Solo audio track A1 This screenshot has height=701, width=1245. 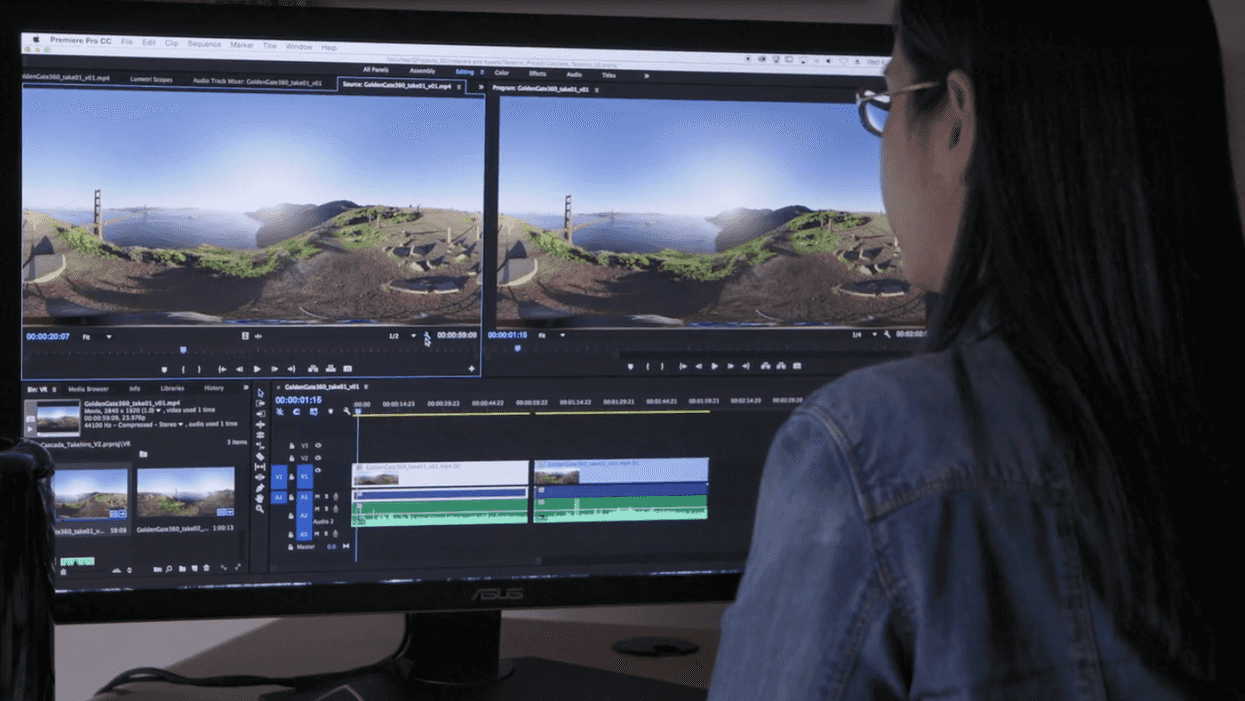coord(327,497)
